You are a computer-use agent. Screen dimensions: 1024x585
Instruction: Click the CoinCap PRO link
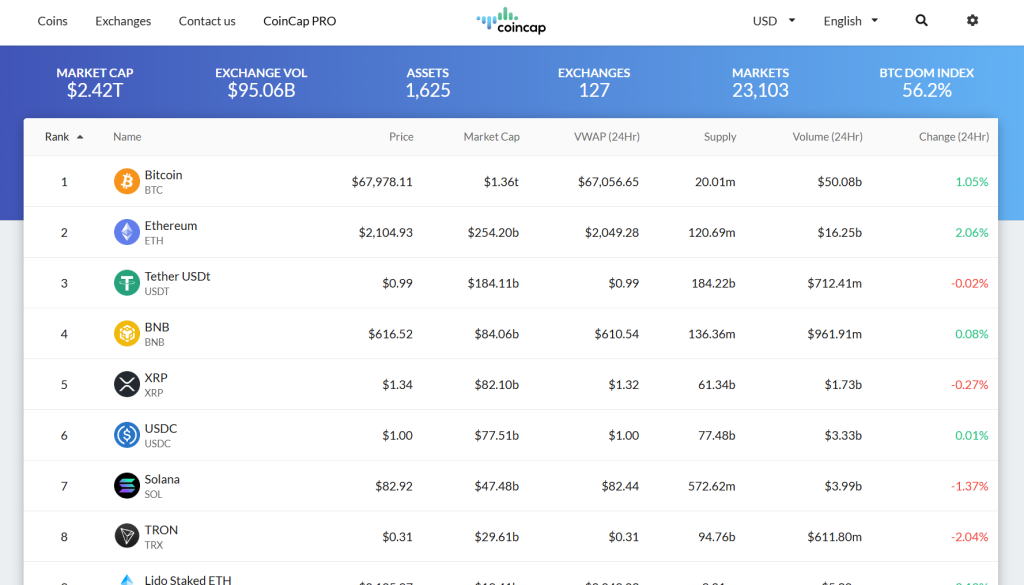tap(300, 21)
